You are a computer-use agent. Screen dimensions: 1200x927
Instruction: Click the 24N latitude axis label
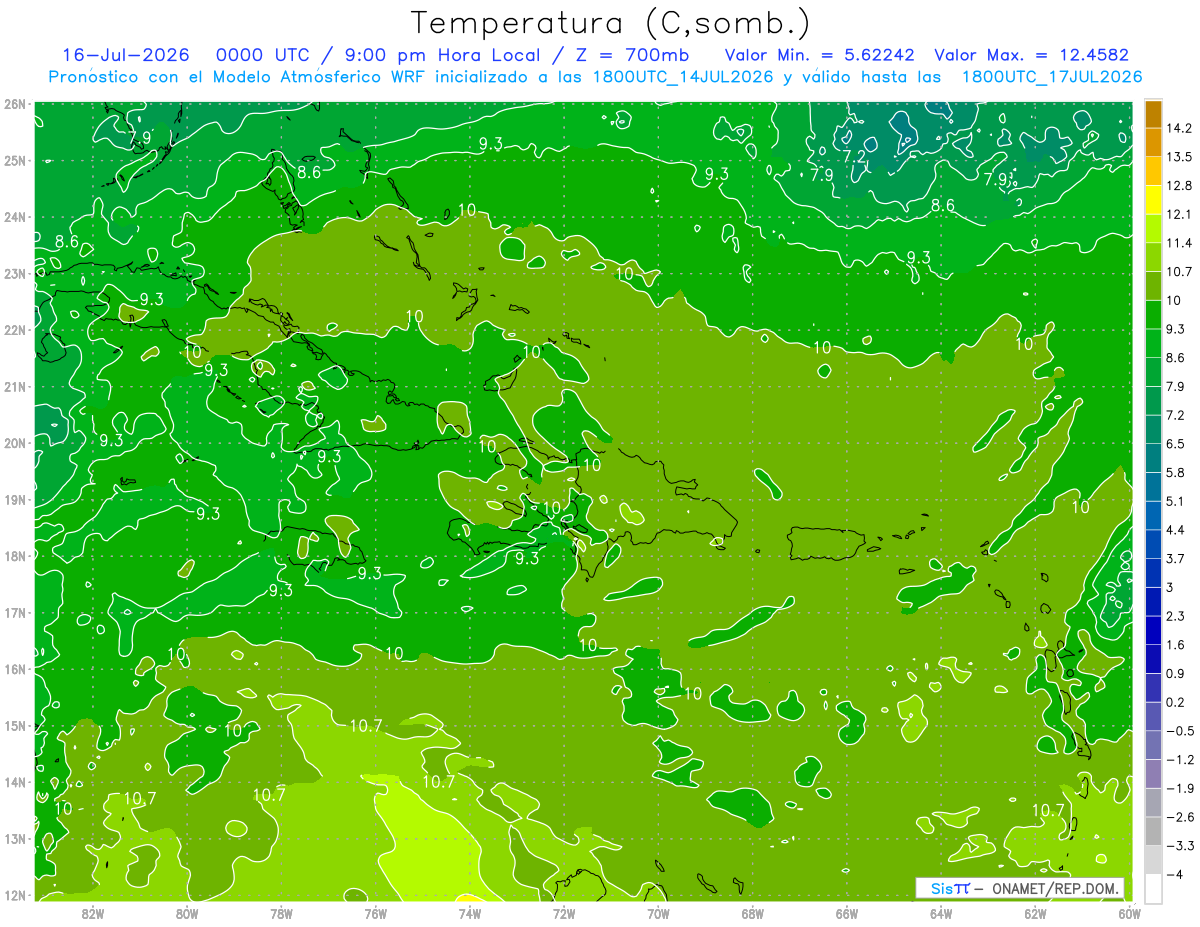tap(14, 216)
